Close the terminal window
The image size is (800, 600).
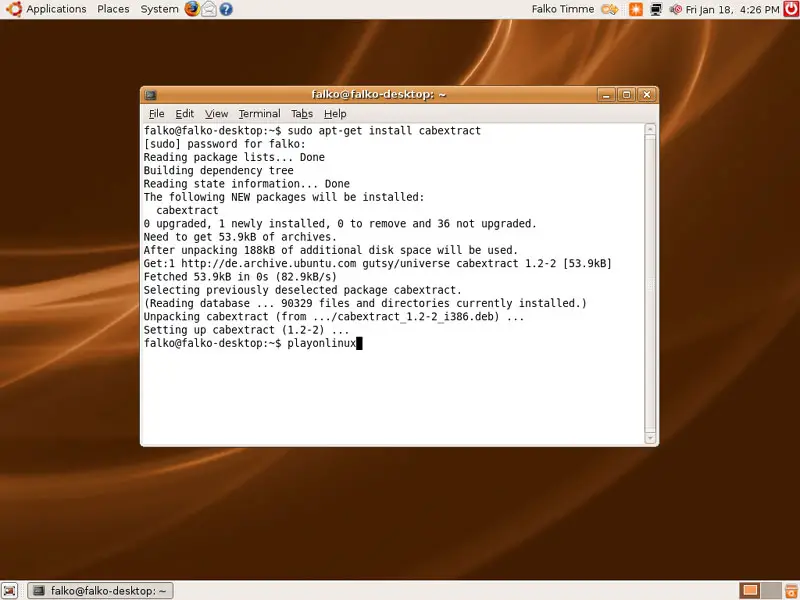647,95
